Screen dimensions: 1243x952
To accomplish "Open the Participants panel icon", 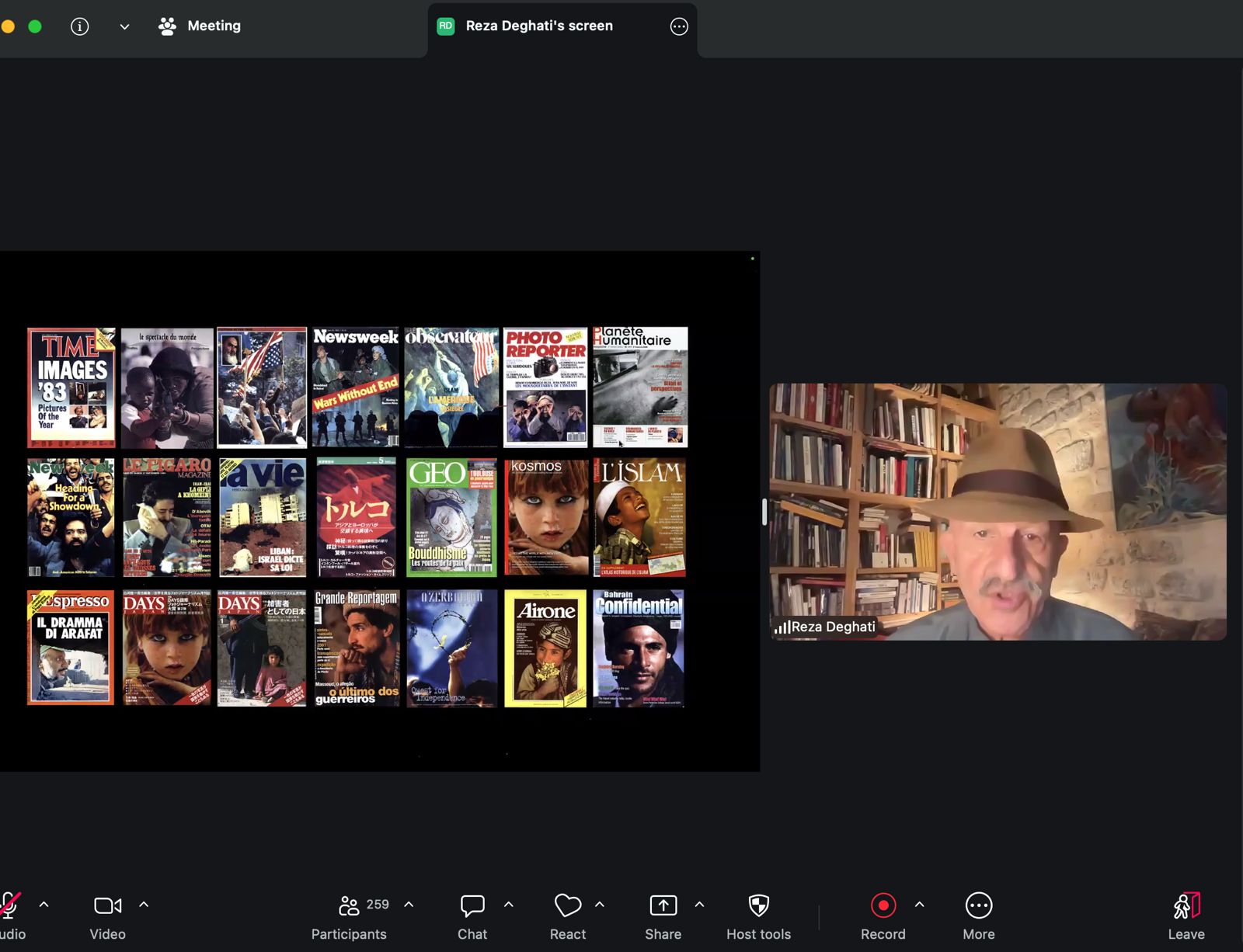I will tap(349, 905).
